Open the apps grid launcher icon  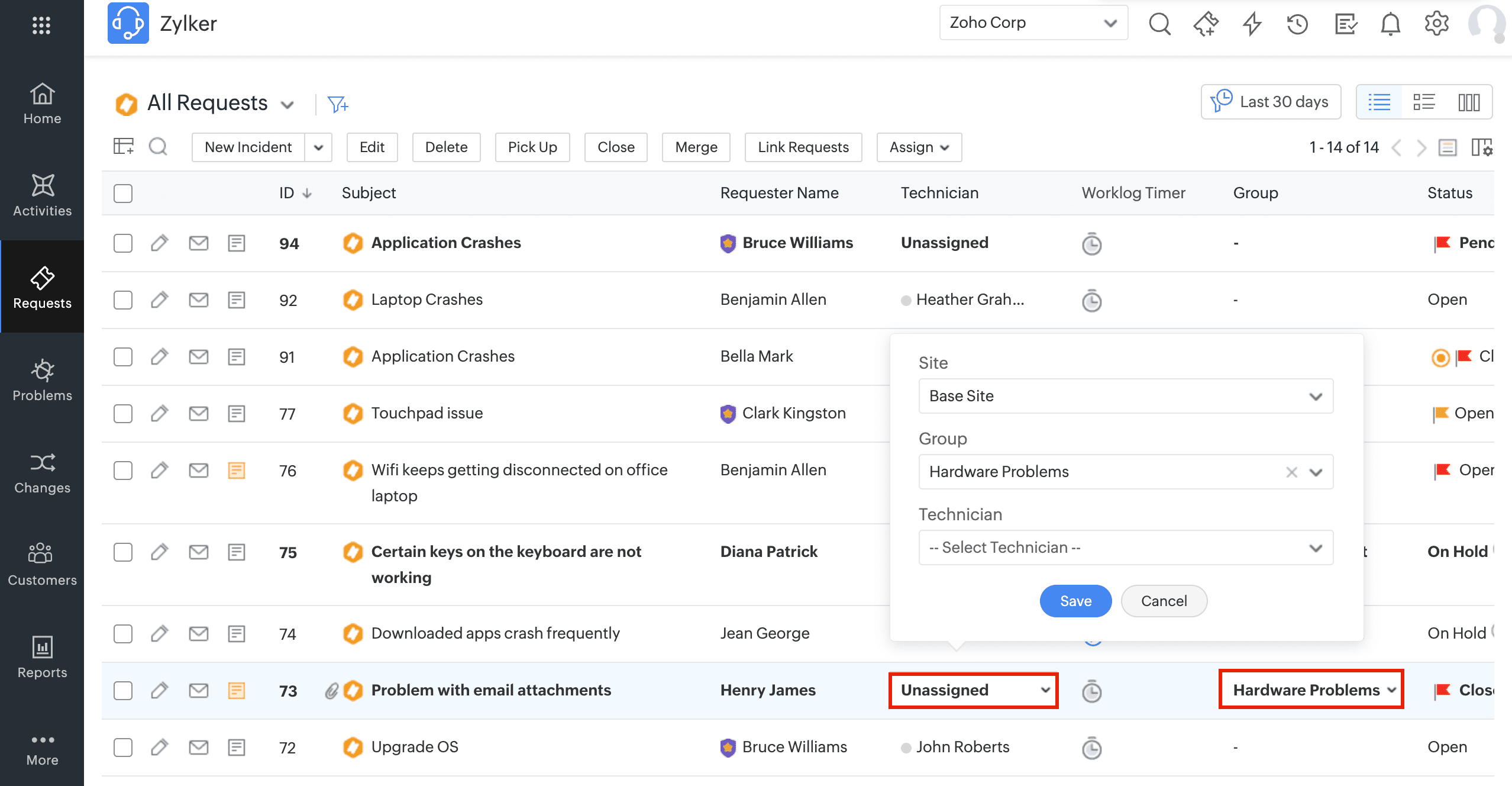pos(41,25)
